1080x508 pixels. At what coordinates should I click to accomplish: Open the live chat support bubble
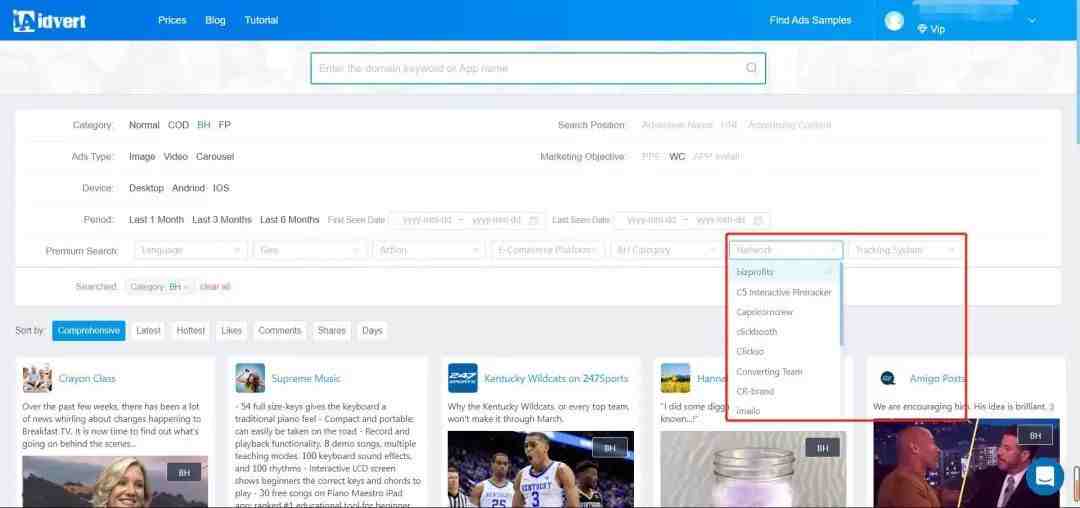pyautogui.click(x=1044, y=476)
